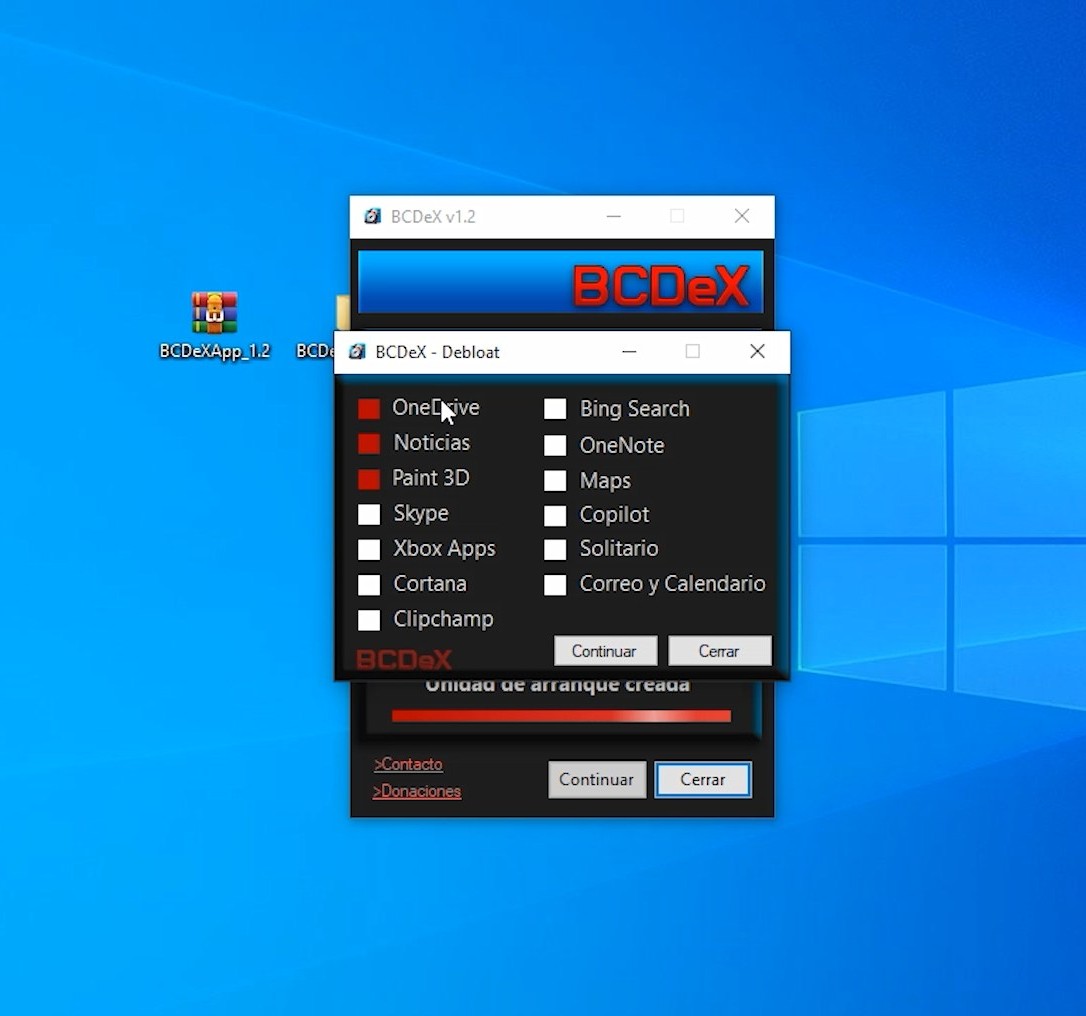Click Cerrar on the main BCDeX window
This screenshot has width=1086, height=1016.
(702, 780)
